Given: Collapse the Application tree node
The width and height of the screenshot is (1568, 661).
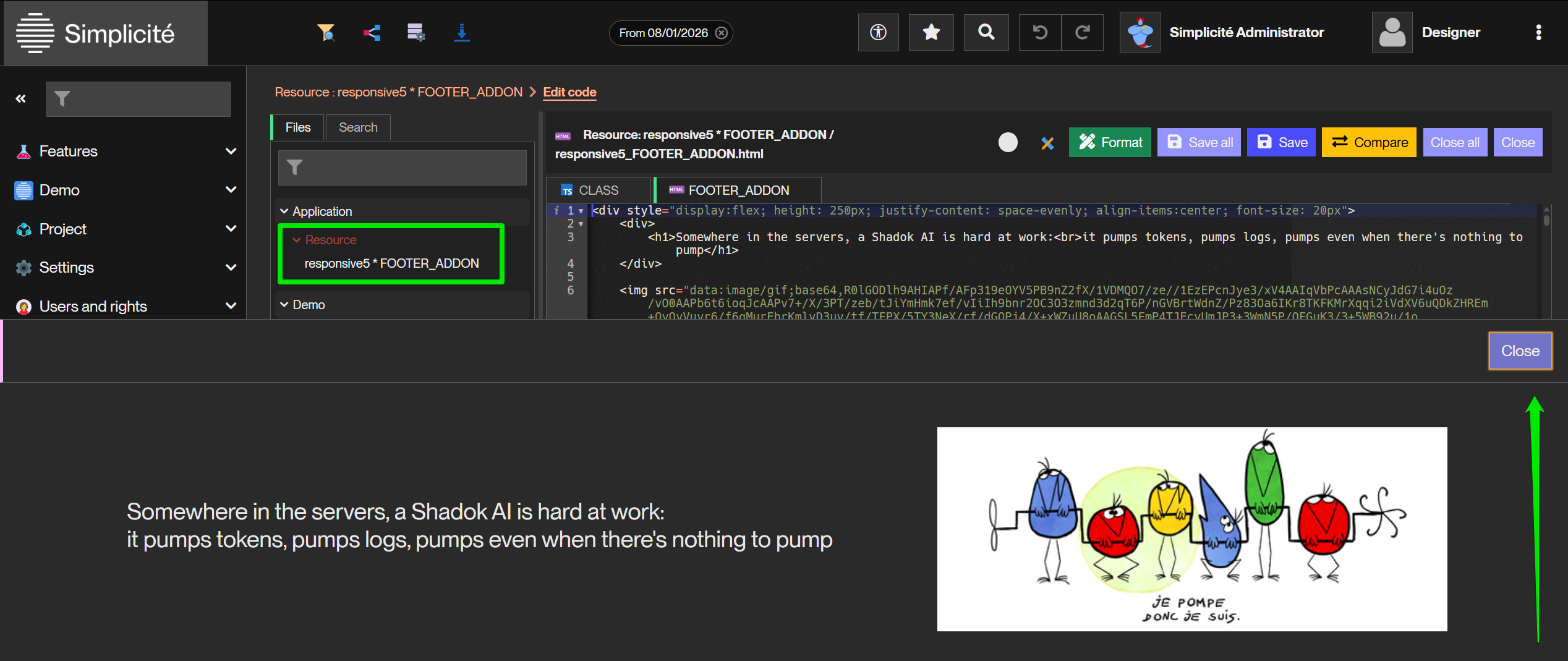Looking at the screenshot, I should [284, 211].
